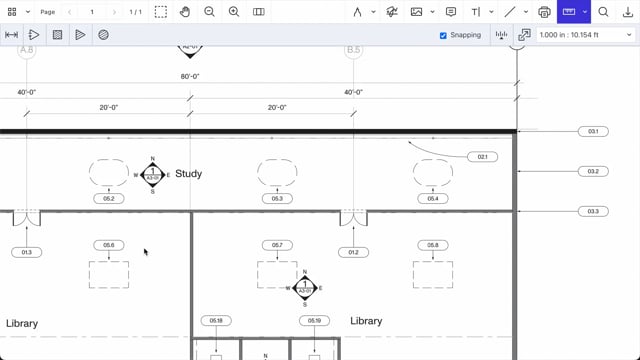Click the resize scale icon
Screen dimensions: 640x360
click(524, 35)
